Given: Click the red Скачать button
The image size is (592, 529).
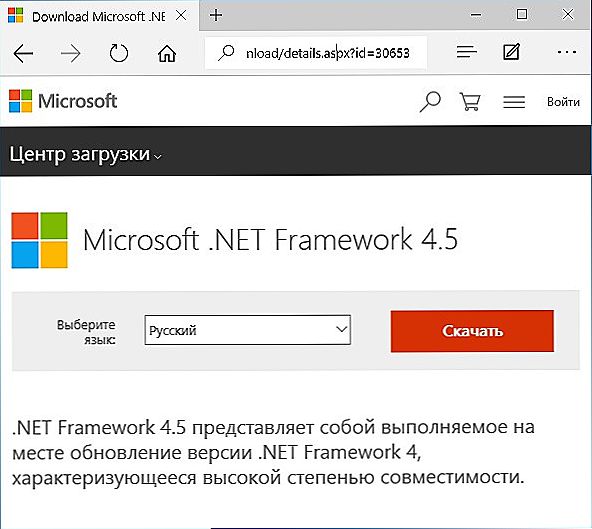Looking at the screenshot, I should pyautogui.click(x=472, y=331).
